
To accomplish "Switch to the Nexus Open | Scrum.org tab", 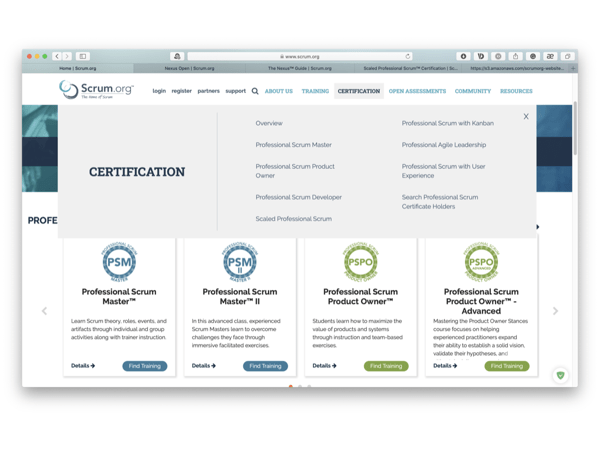I will 189,68.
